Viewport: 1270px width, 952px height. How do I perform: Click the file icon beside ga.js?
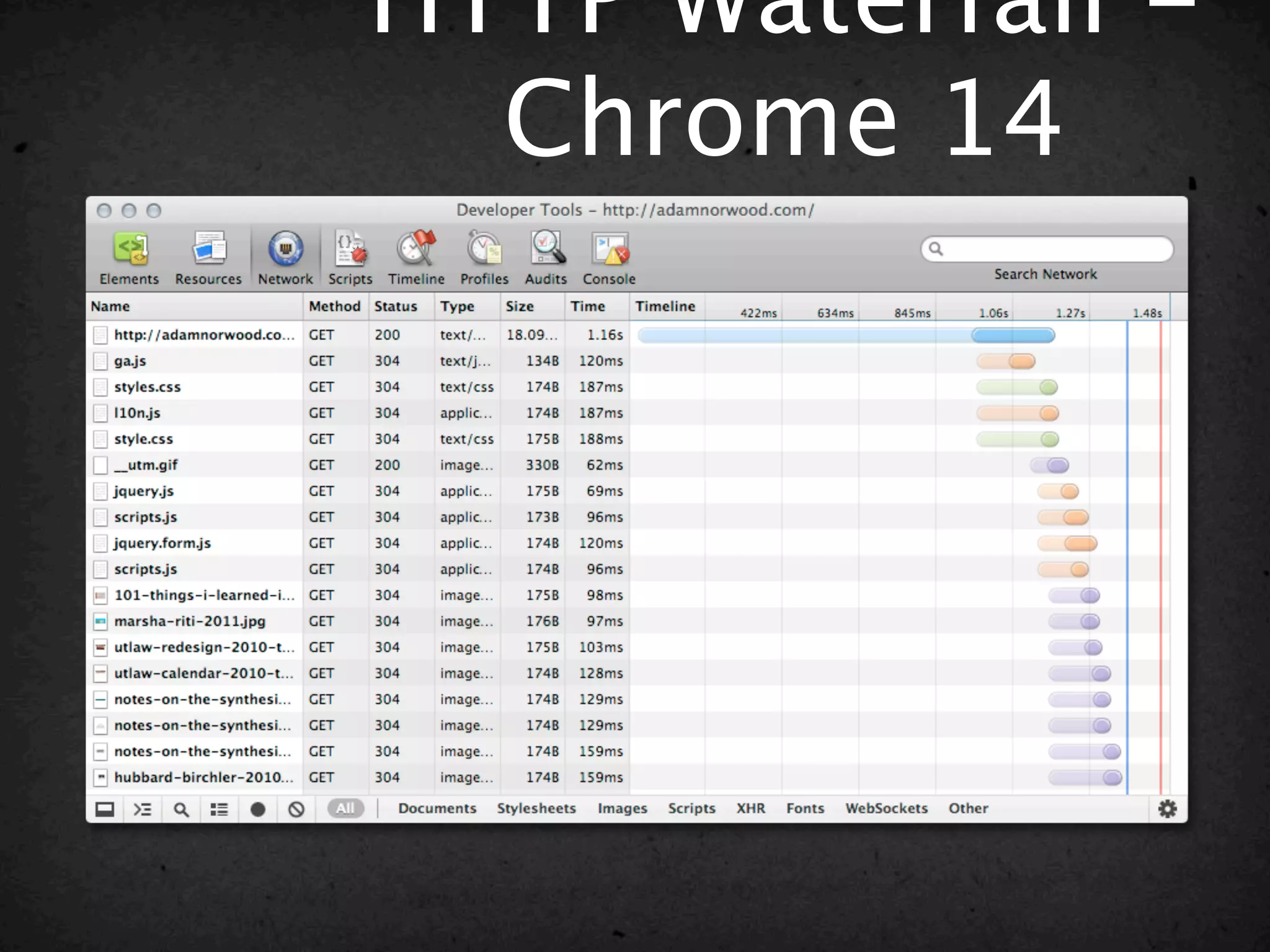pyautogui.click(x=100, y=361)
